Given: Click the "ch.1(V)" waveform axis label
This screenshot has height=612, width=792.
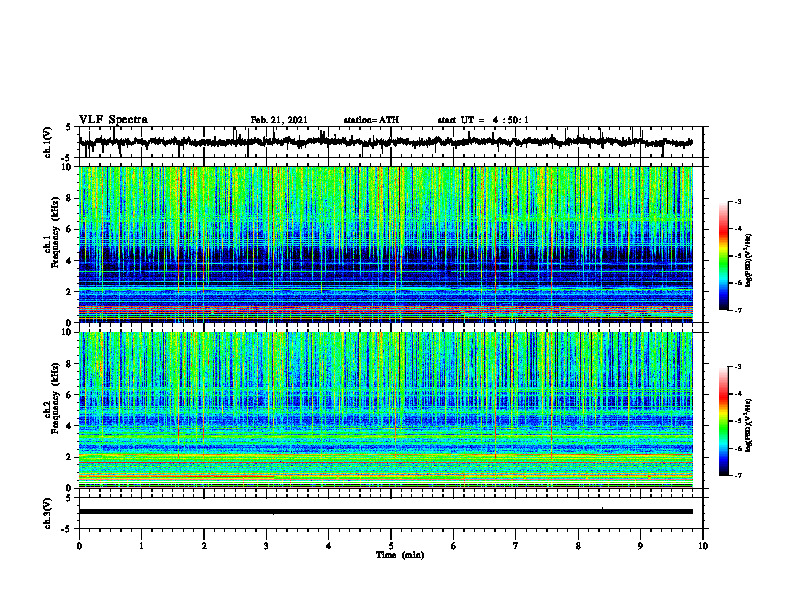Looking at the screenshot, I should tap(48, 142).
